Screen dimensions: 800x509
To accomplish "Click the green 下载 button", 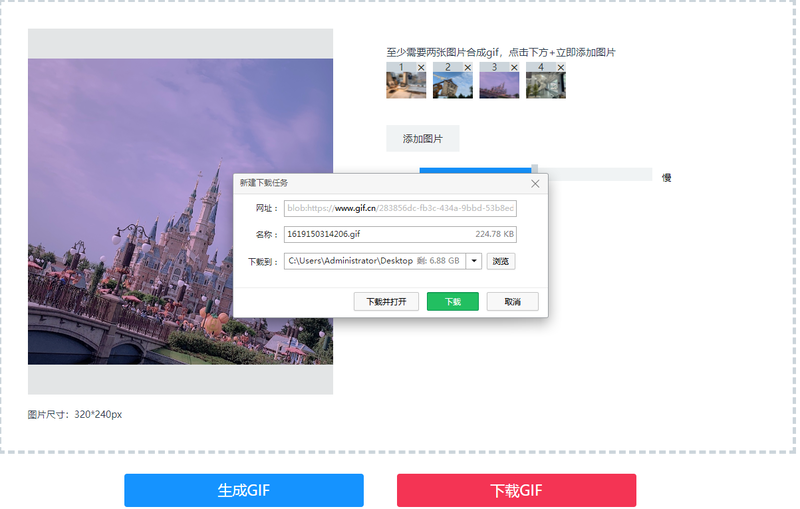I will tap(453, 301).
